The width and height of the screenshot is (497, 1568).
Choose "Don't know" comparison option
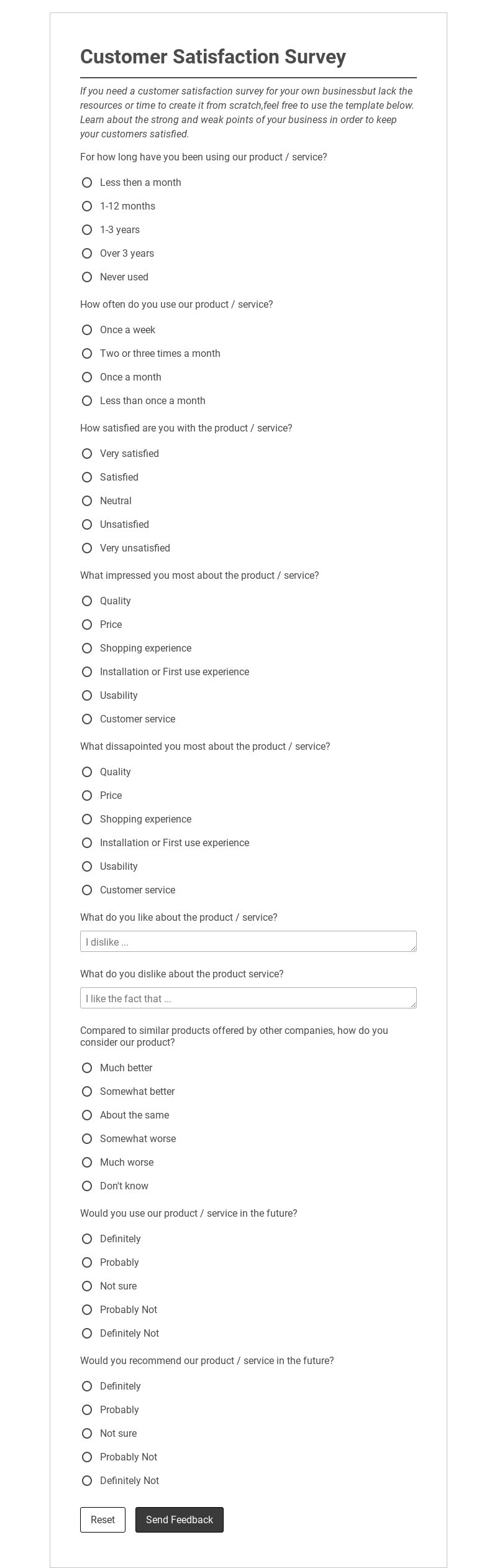(x=87, y=1186)
